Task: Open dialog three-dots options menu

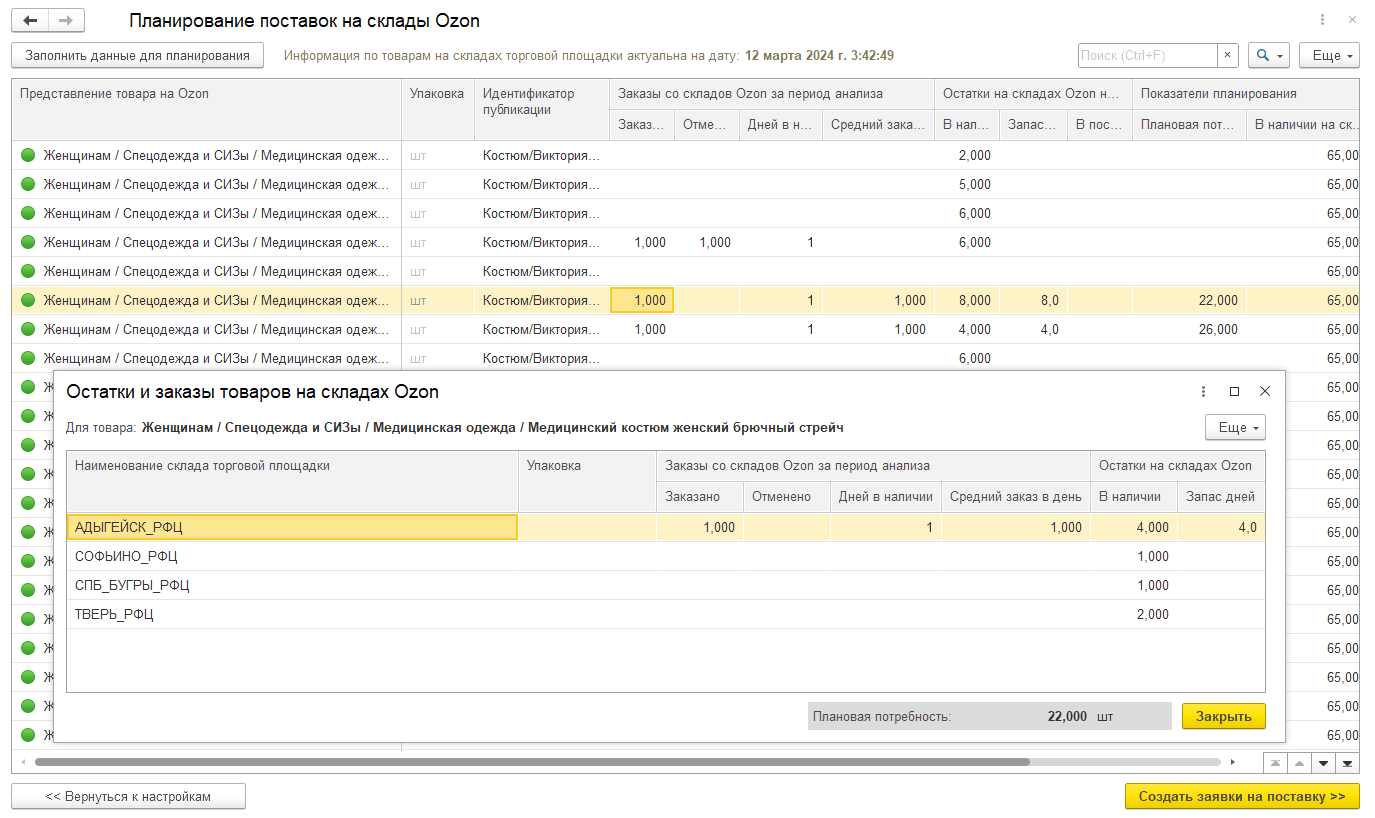Action: [1203, 392]
